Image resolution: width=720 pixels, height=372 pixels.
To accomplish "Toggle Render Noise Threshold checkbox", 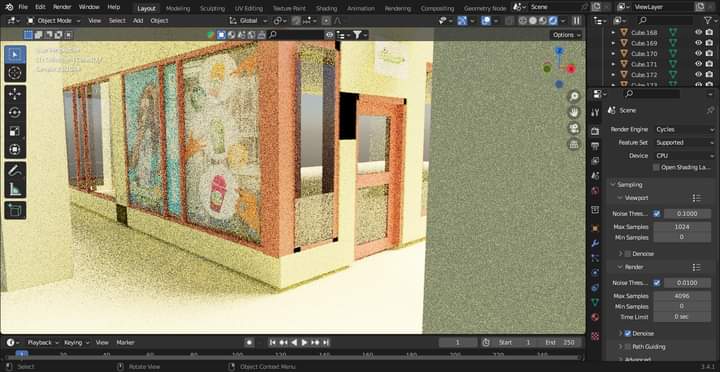I will tap(657, 283).
